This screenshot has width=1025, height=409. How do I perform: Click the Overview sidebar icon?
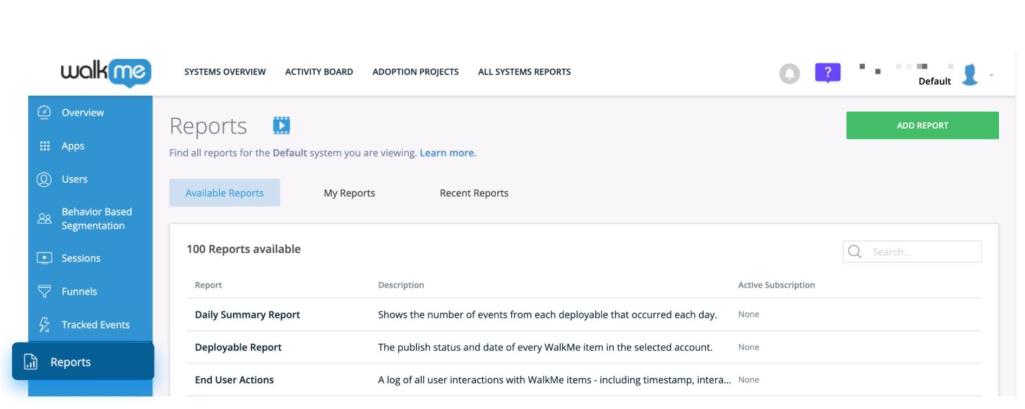[44, 112]
